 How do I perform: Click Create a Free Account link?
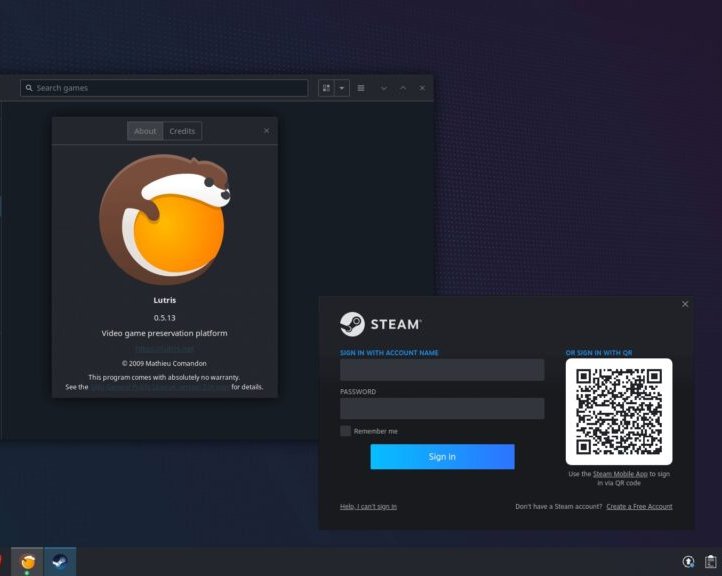pos(639,506)
